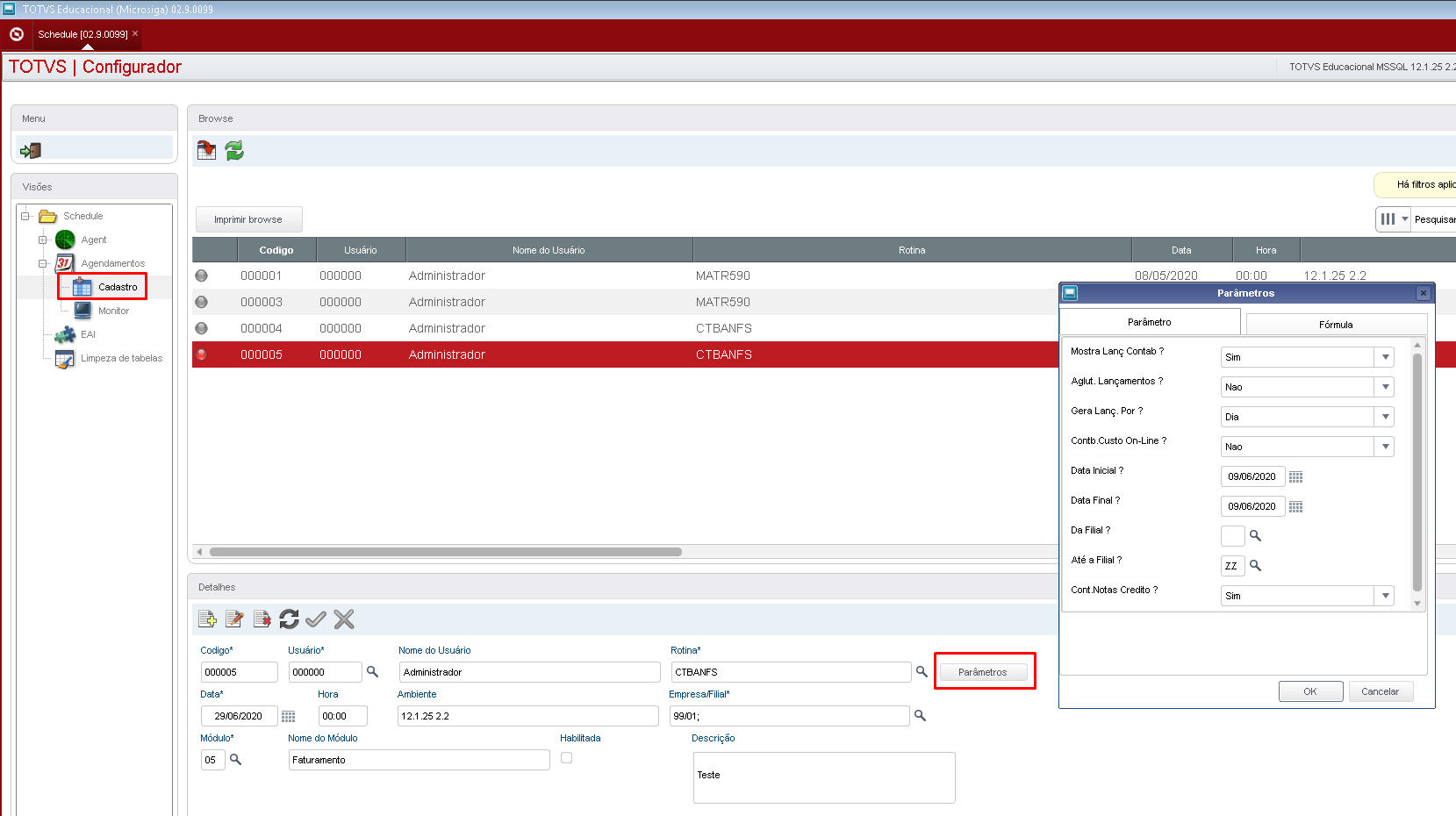Click the Browse horizontal scrollbar thumb

click(446, 552)
